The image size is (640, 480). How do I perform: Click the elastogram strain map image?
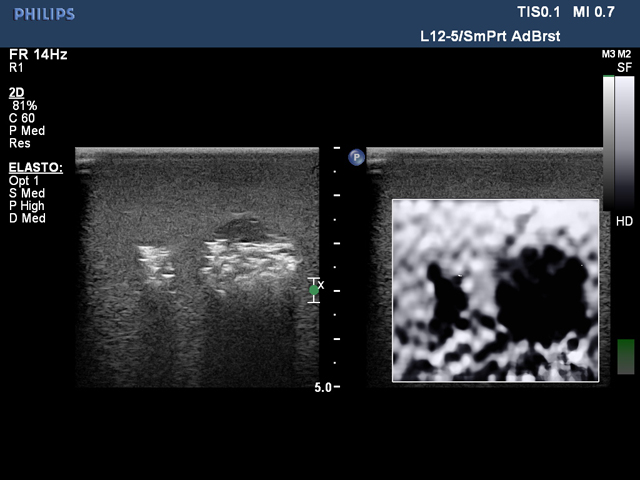coord(495,290)
